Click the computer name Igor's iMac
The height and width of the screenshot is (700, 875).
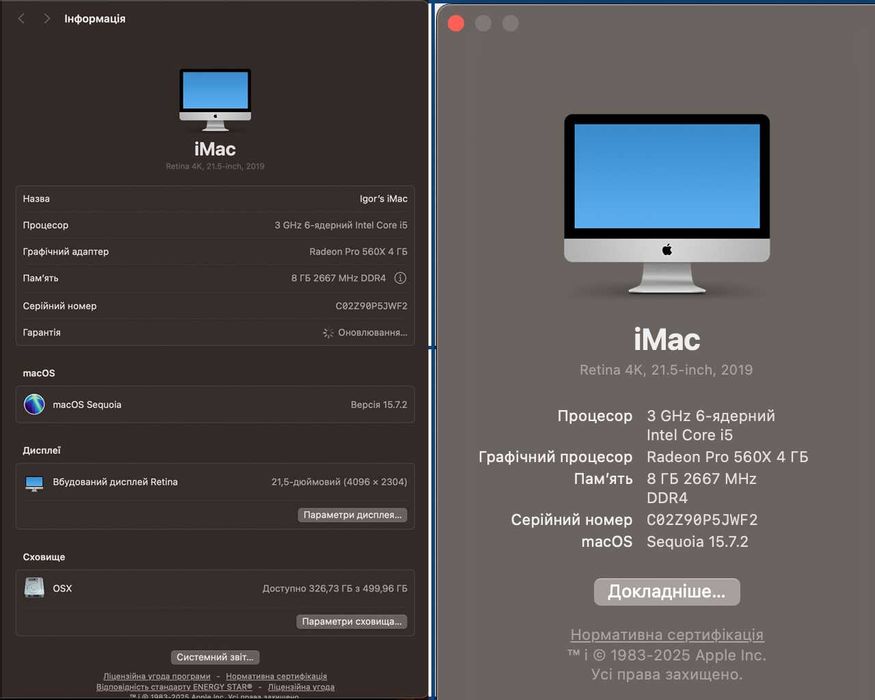(383, 199)
